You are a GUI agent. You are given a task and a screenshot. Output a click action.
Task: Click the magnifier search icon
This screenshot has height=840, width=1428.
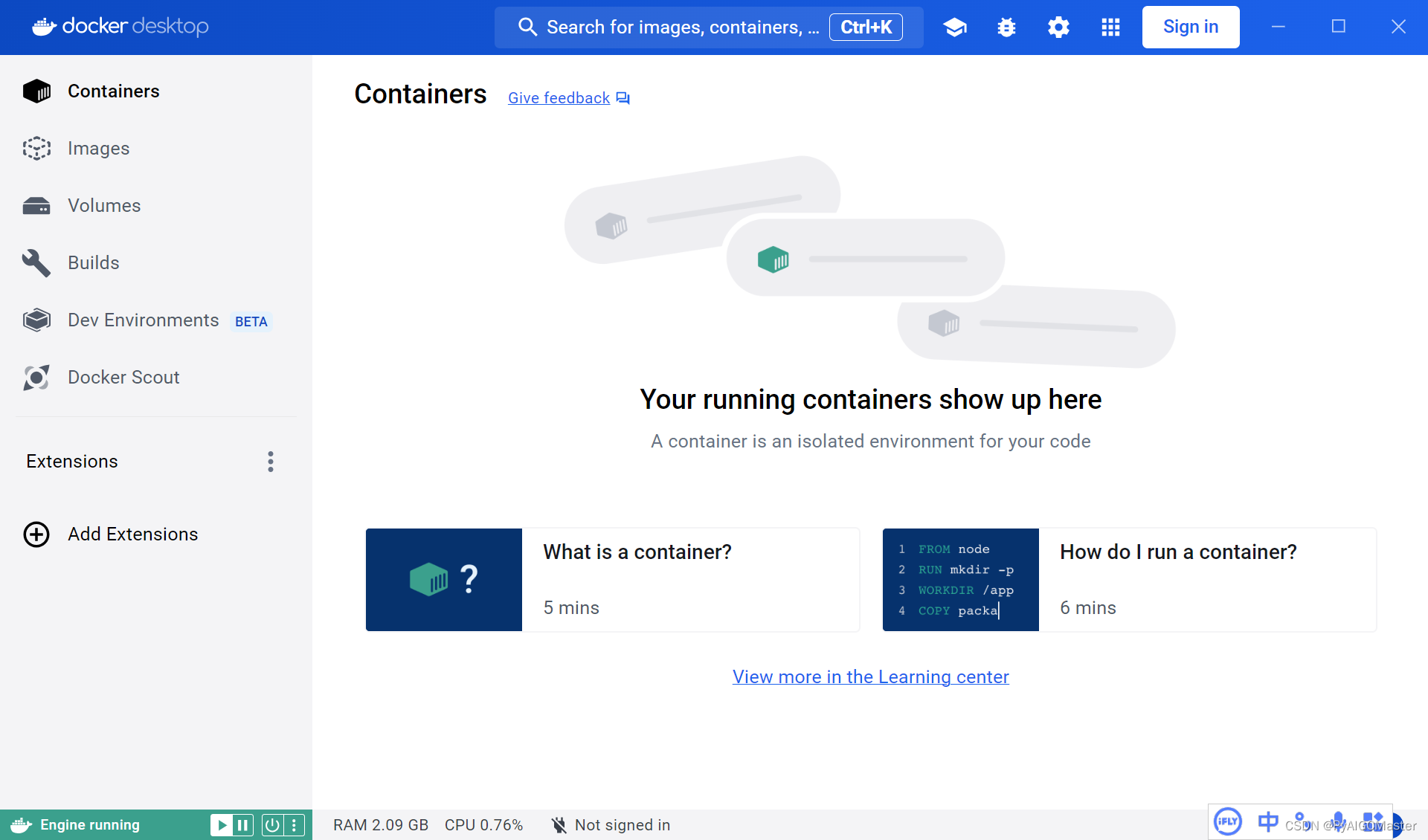(x=527, y=27)
